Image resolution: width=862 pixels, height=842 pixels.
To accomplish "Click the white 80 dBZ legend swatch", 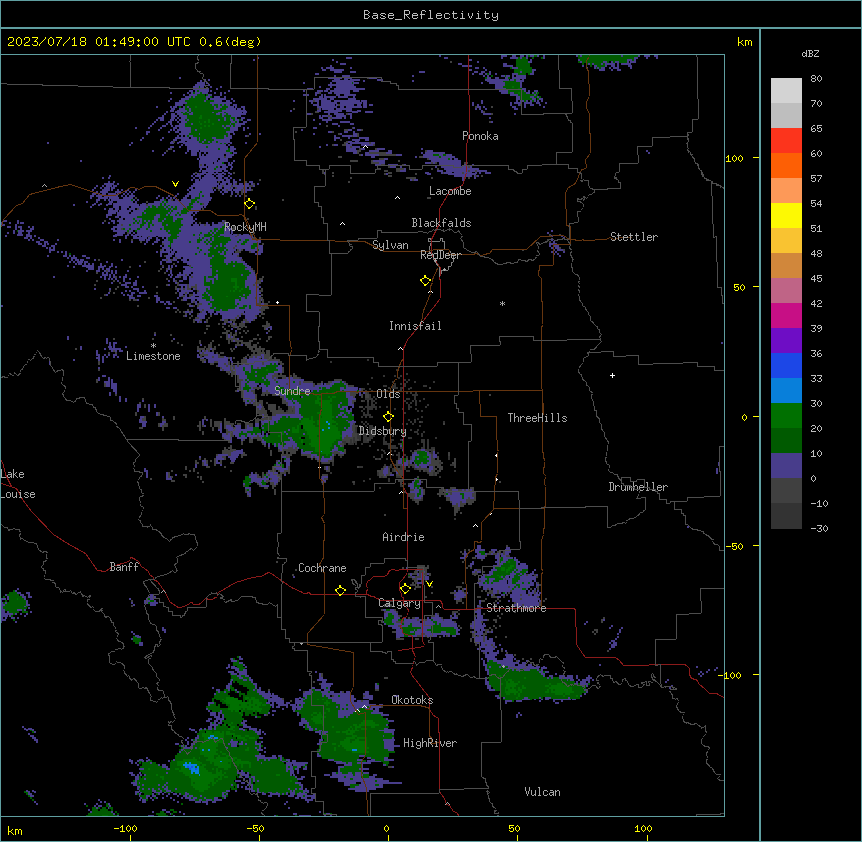I will (x=786, y=91).
